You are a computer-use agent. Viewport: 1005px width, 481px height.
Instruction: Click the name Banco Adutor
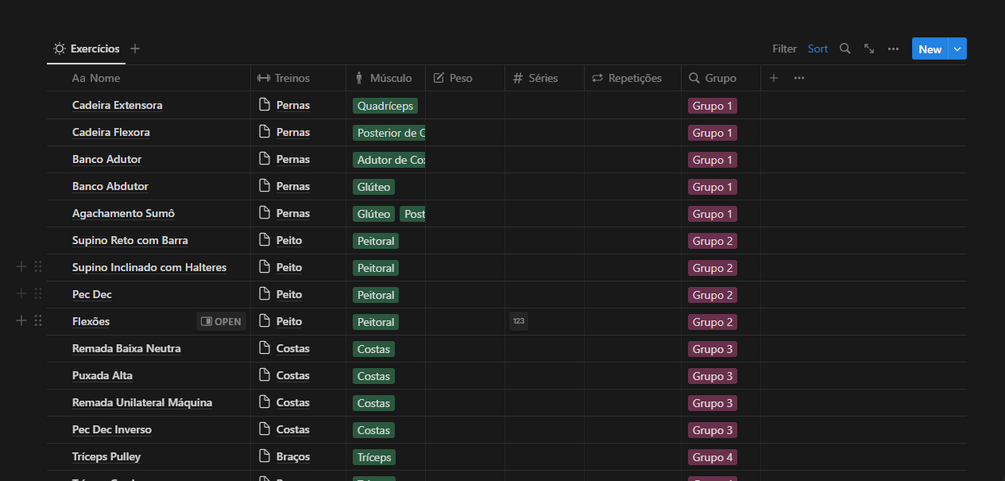107,159
